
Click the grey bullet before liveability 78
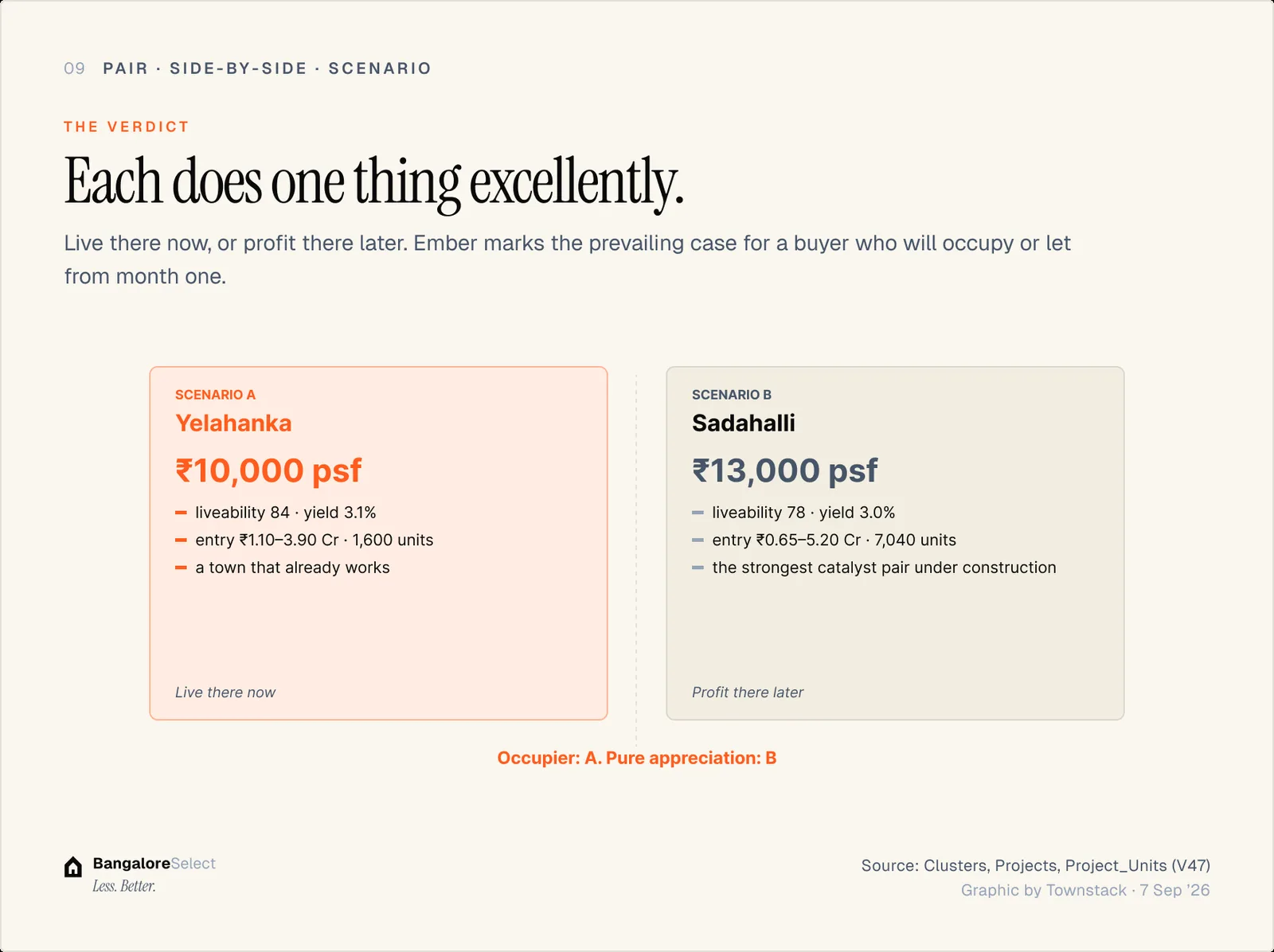pyautogui.click(x=698, y=513)
